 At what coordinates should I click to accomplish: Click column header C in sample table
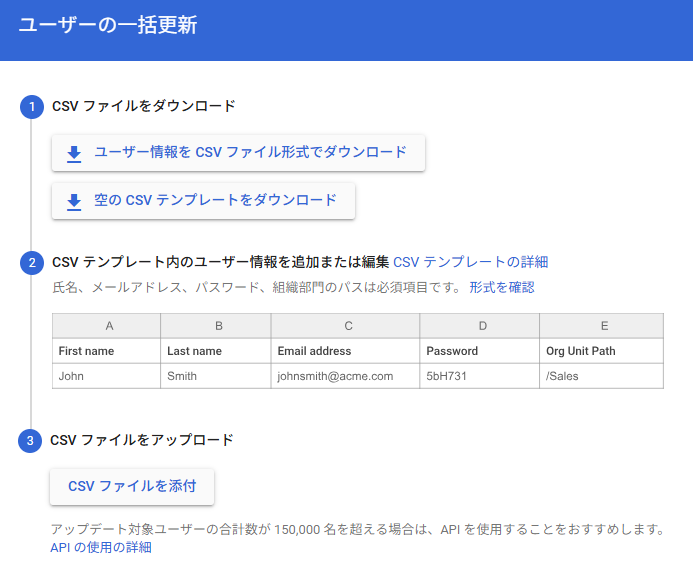click(x=345, y=326)
